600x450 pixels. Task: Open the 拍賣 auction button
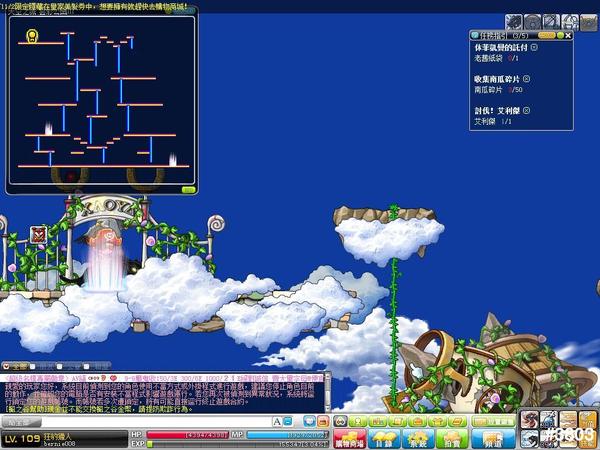(x=452, y=439)
